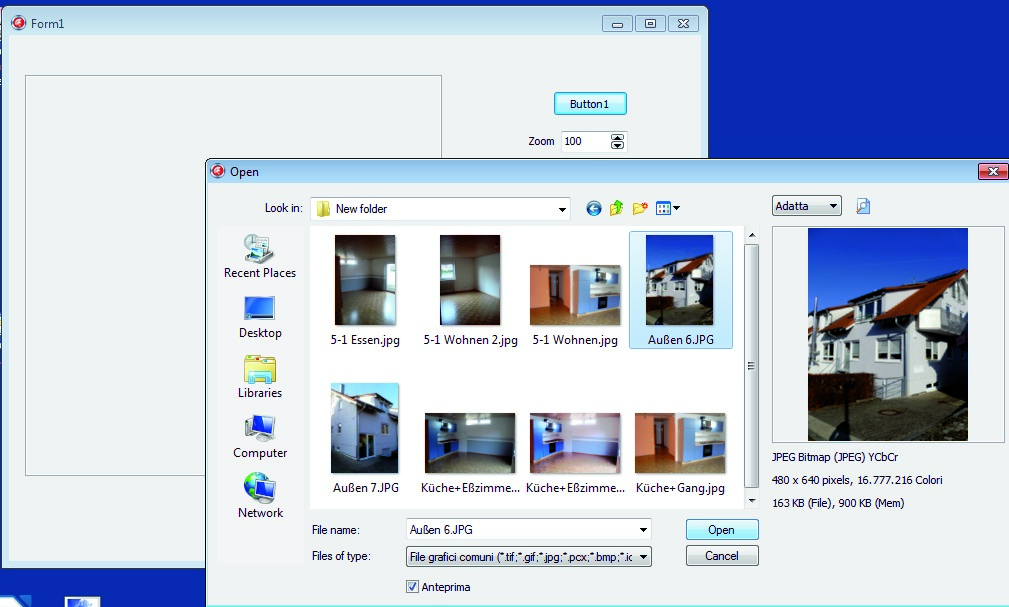The height and width of the screenshot is (607, 1009).
Task: Click the Zoom value field in Form1
Action: tap(585, 142)
